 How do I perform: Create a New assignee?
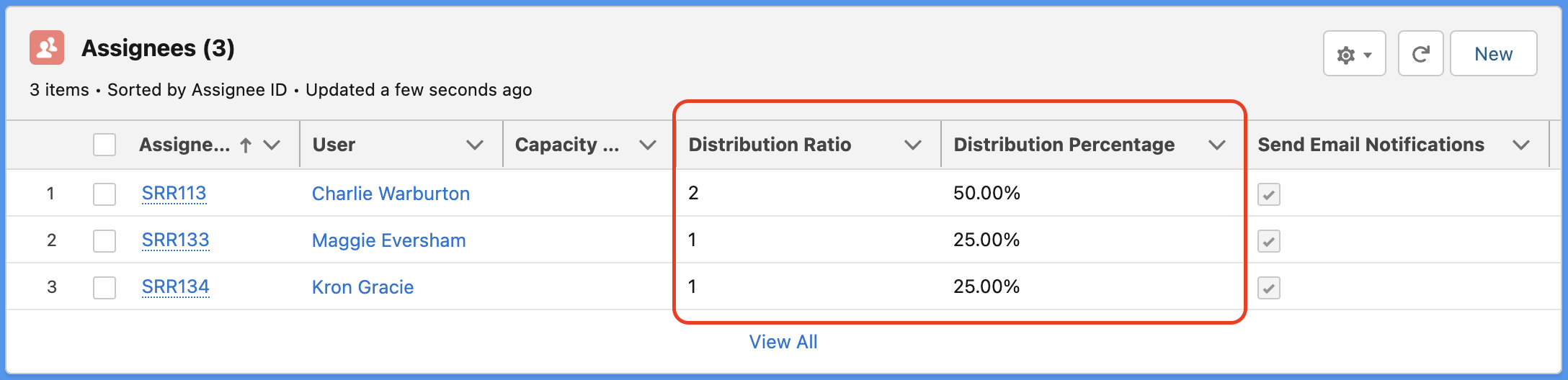tap(1493, 54)
